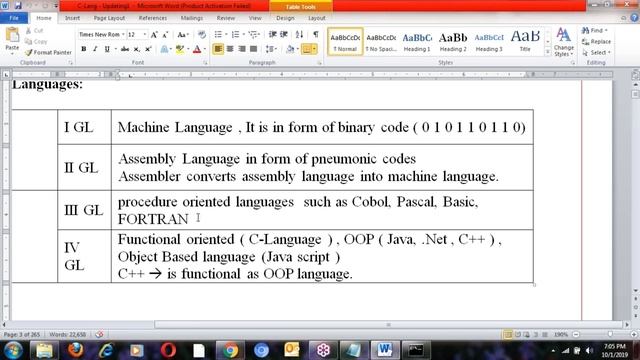Open the font name dropdown
The image size is (640, 360).
tap(123, 35)
